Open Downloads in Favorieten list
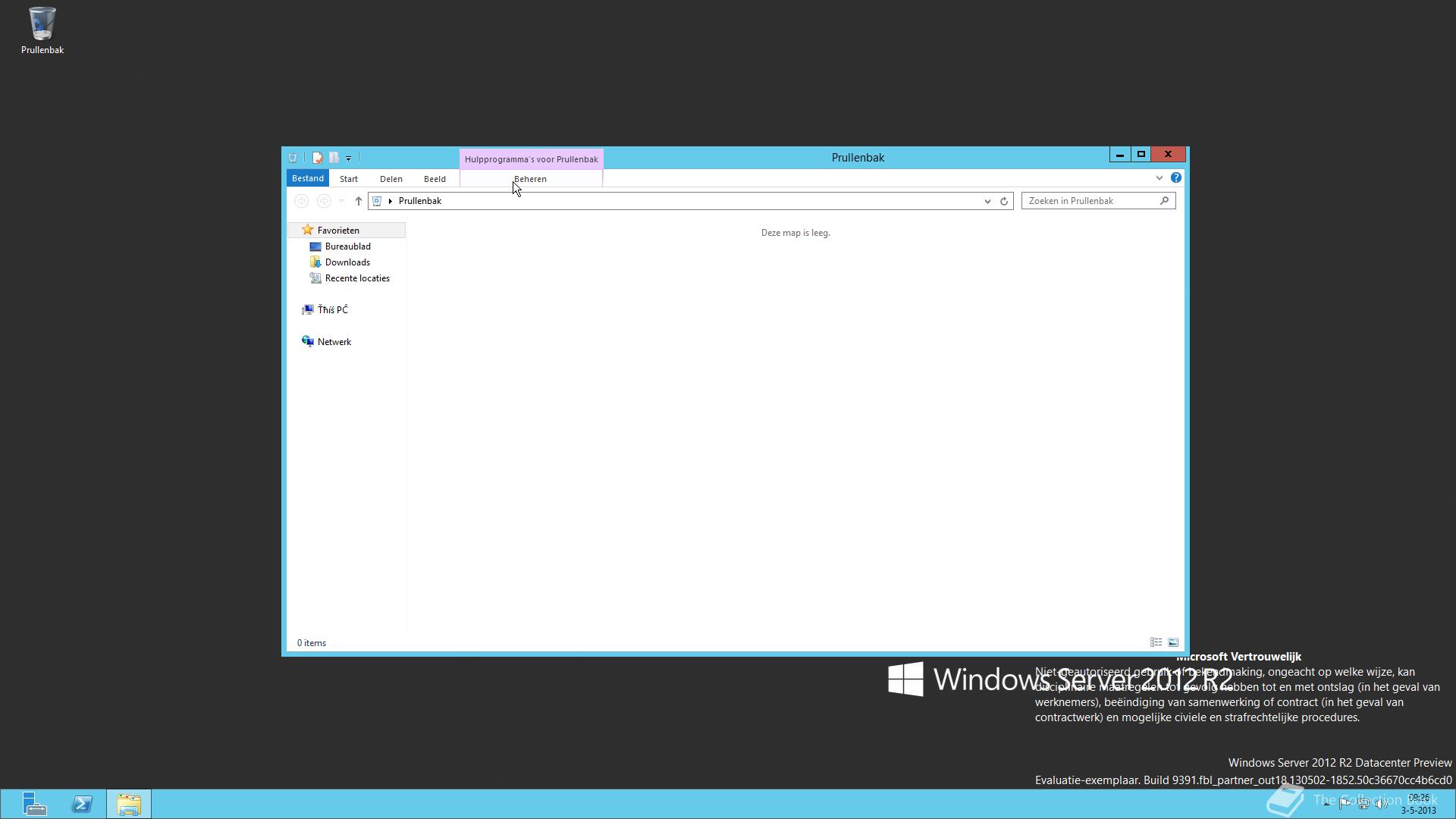The width and height of the screenshot is (1456, 819). tap(347, 262)
